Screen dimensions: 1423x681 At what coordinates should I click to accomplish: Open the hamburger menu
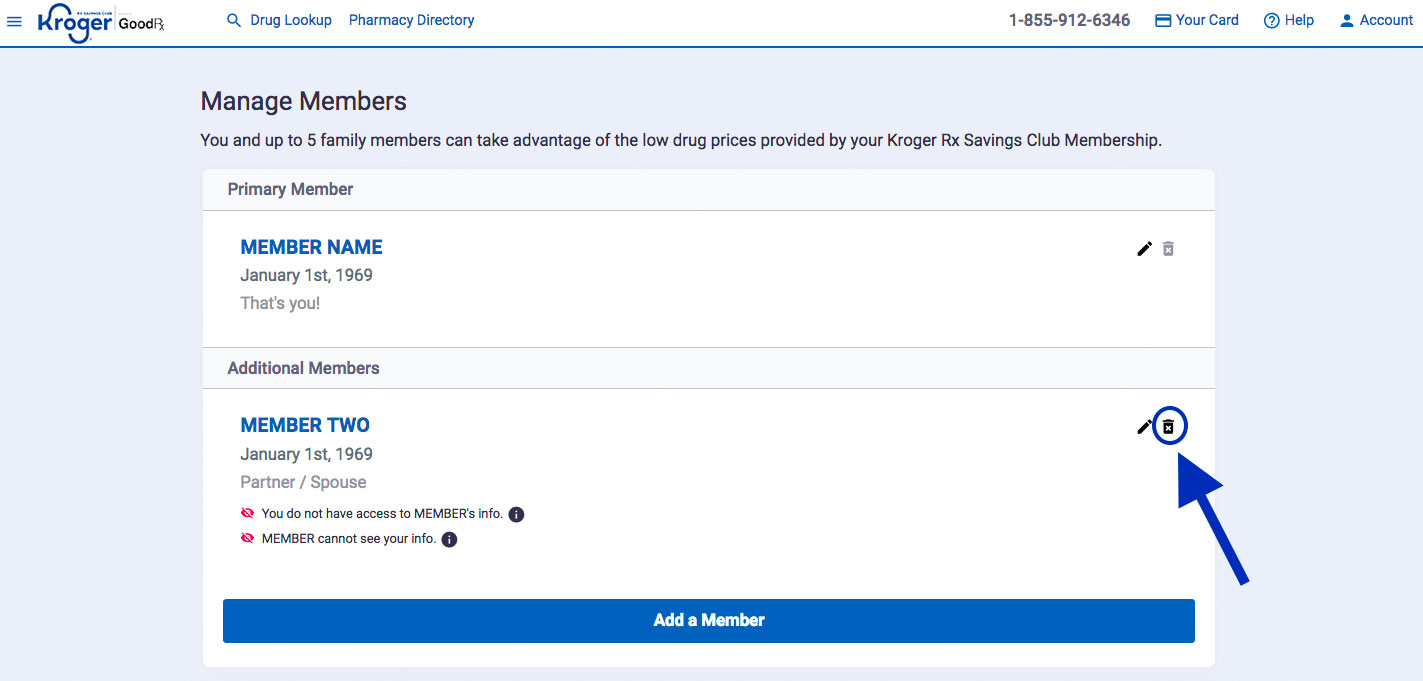click(x=14, y=21)
